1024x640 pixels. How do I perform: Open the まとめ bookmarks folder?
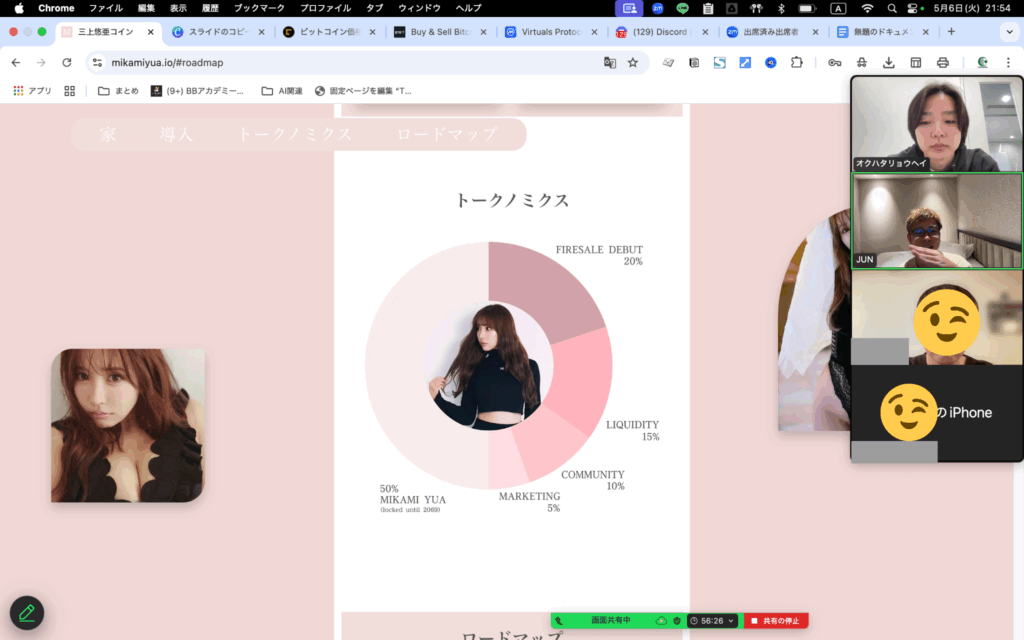pyautogui.click(x=118, y=91)
